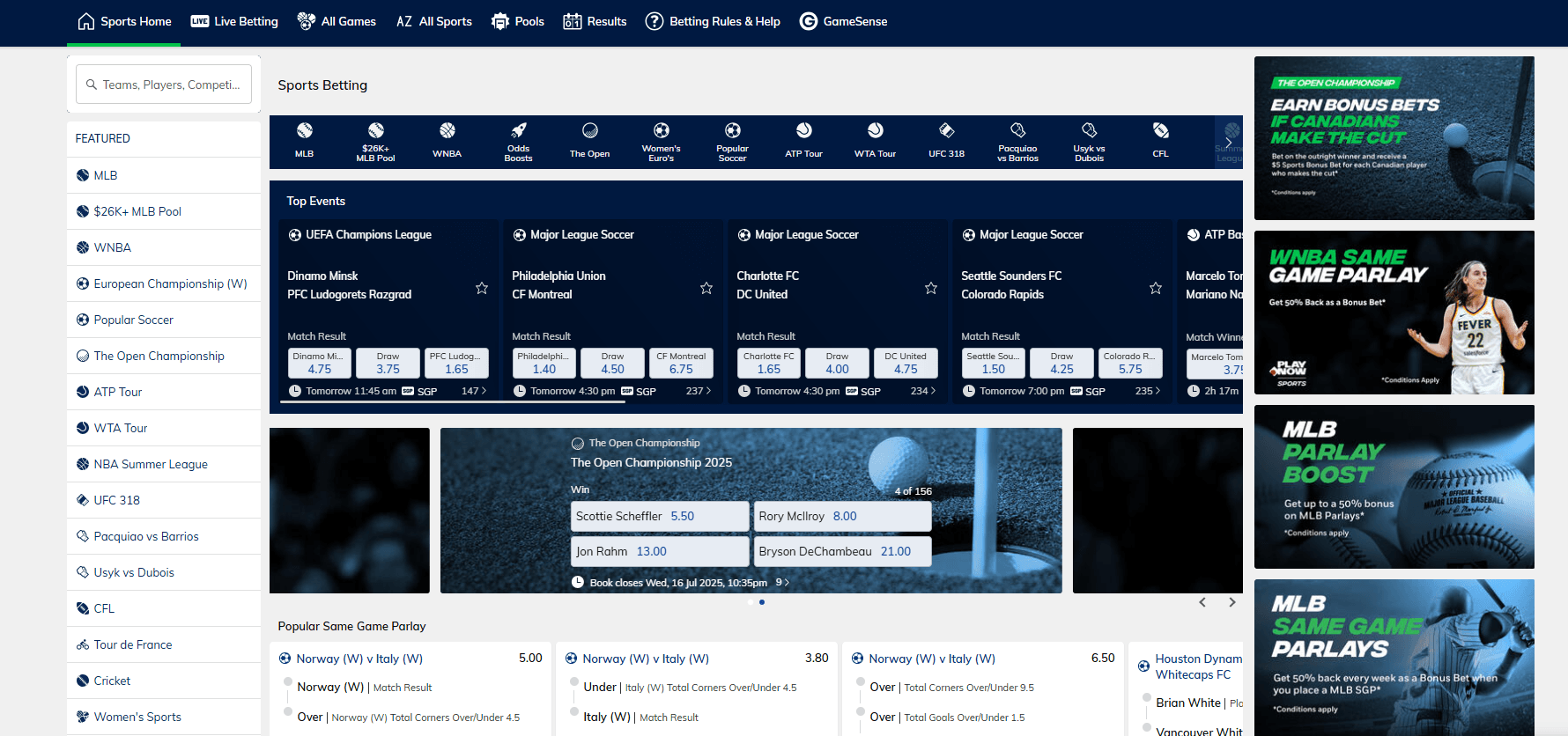The image size is (1568, 736).
Task: Open Usyk vs Dubois carousel icon
Action: point(1090,130)
